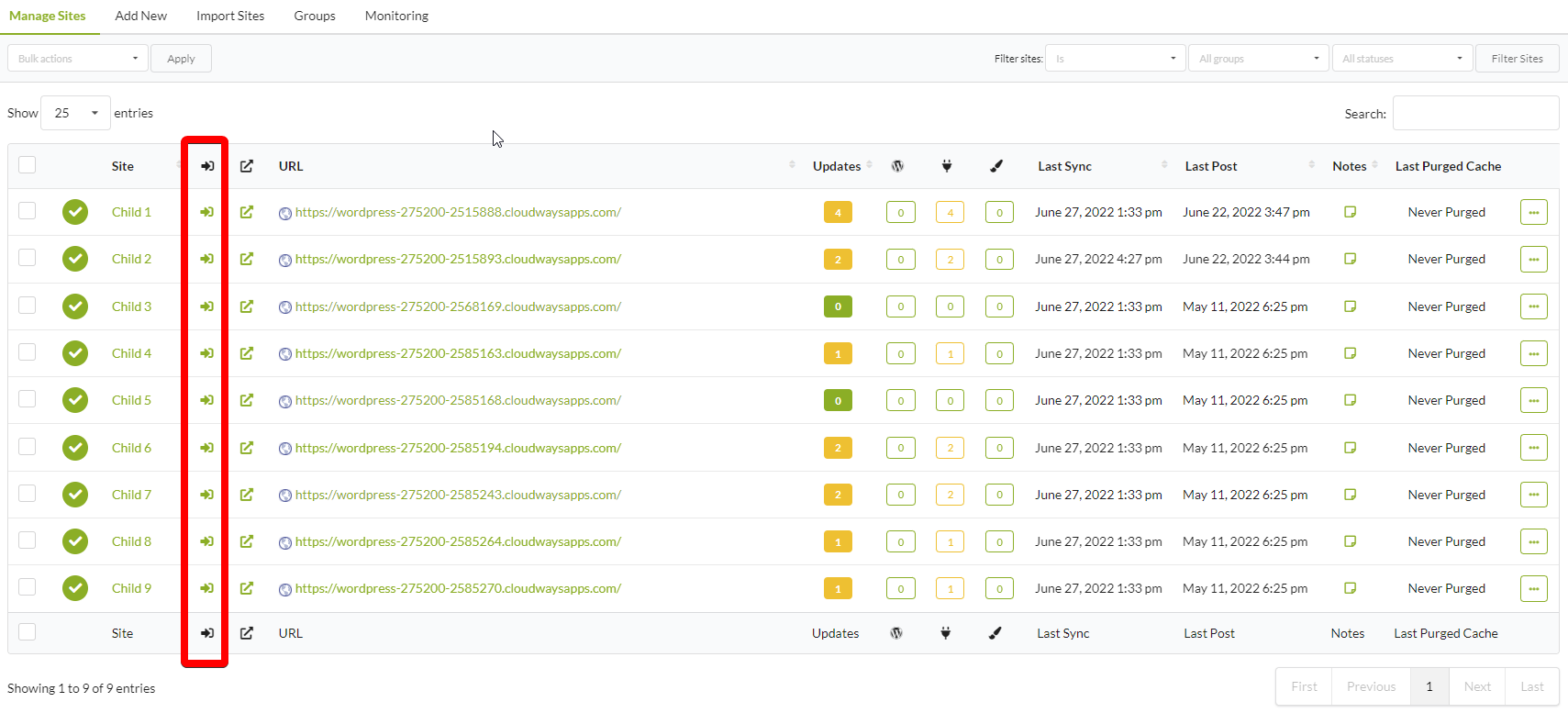Viewport: 1568px width, 724px height.
Task: Open the actions menu for Child 4
Action: [1534, 353]
